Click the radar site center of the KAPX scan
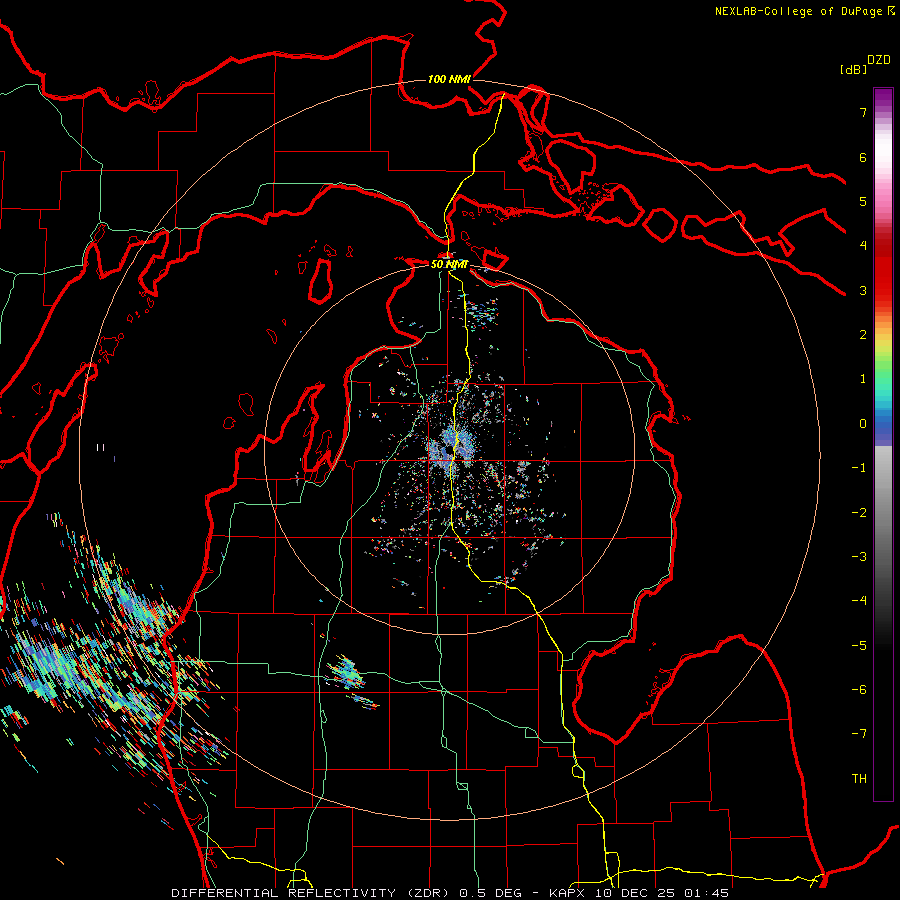The image size is (900, 900). click(450, 449)
